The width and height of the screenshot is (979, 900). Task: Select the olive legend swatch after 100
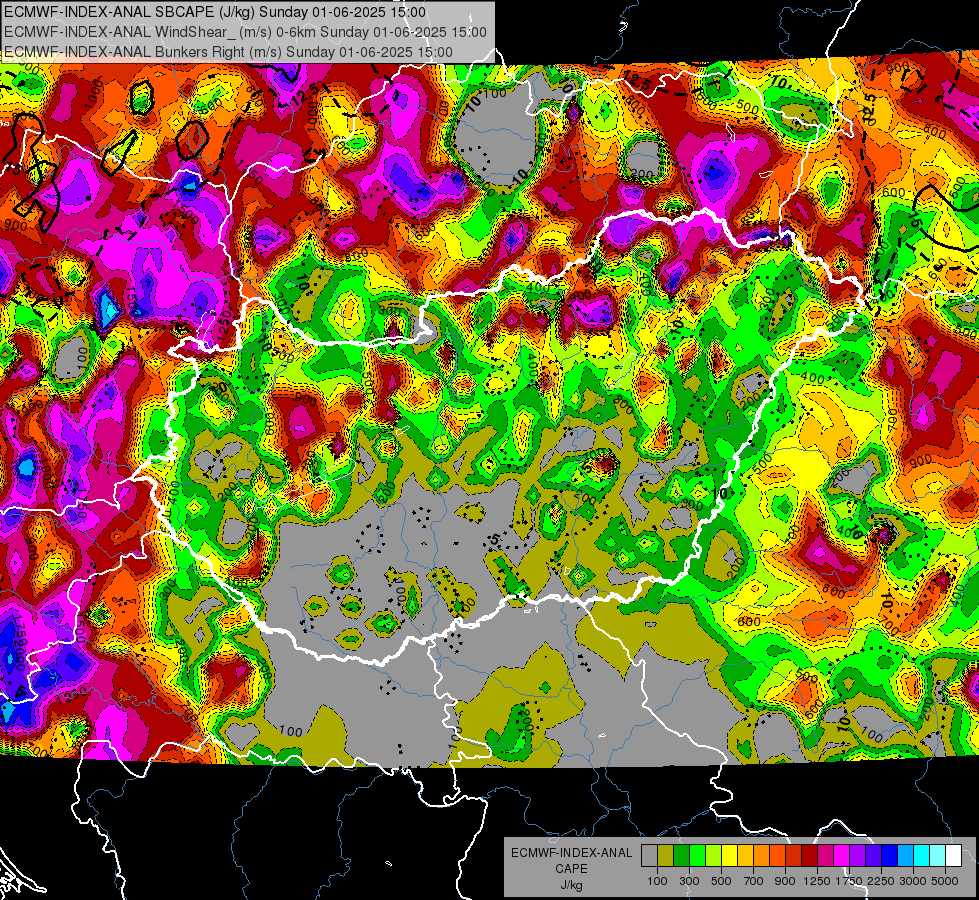[666, 855]
